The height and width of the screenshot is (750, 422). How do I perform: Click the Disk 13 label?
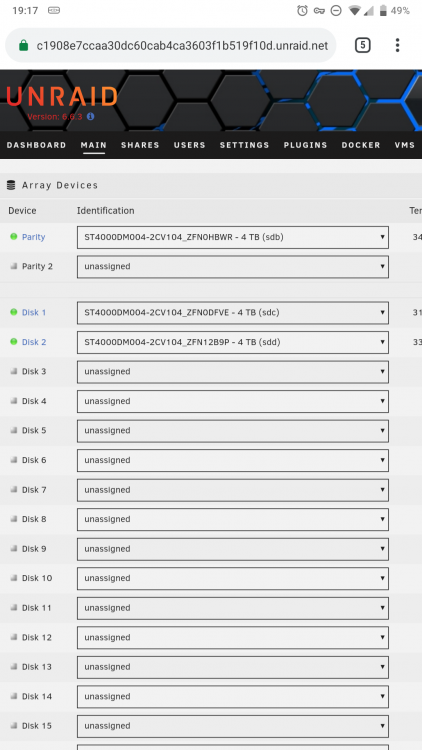(x=37, y=667)
